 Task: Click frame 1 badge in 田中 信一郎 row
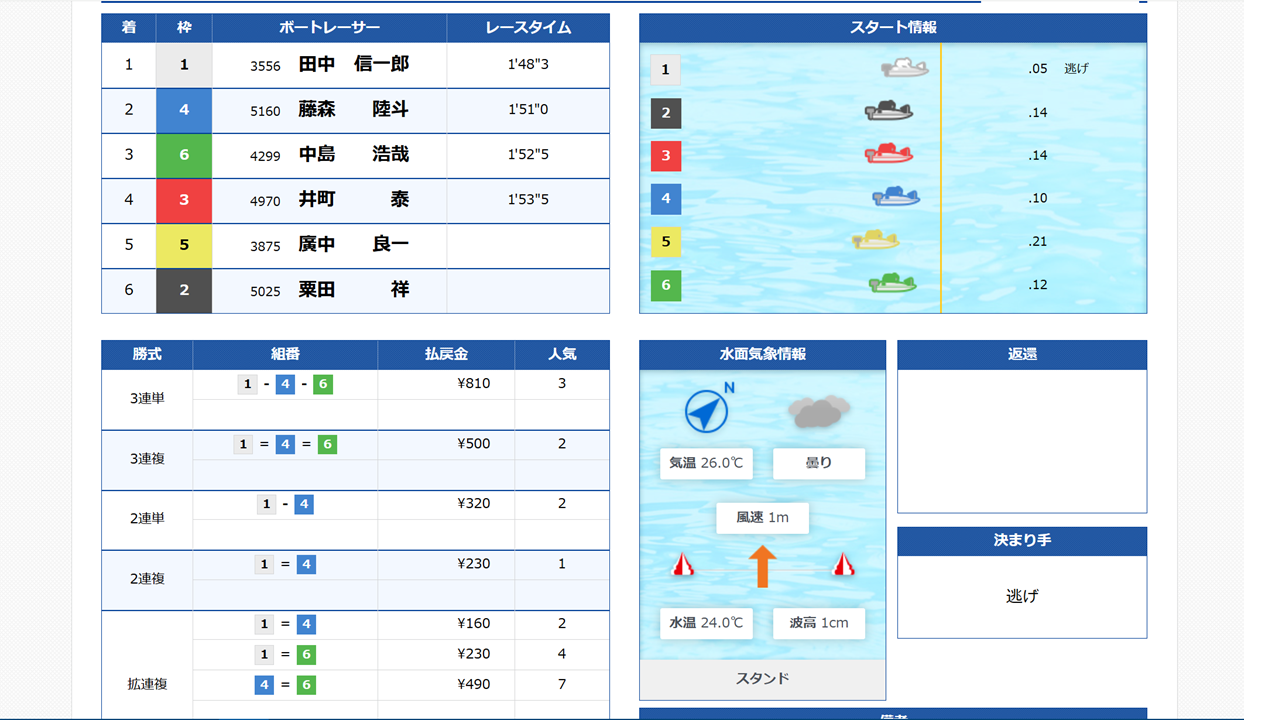click(184, 65)
